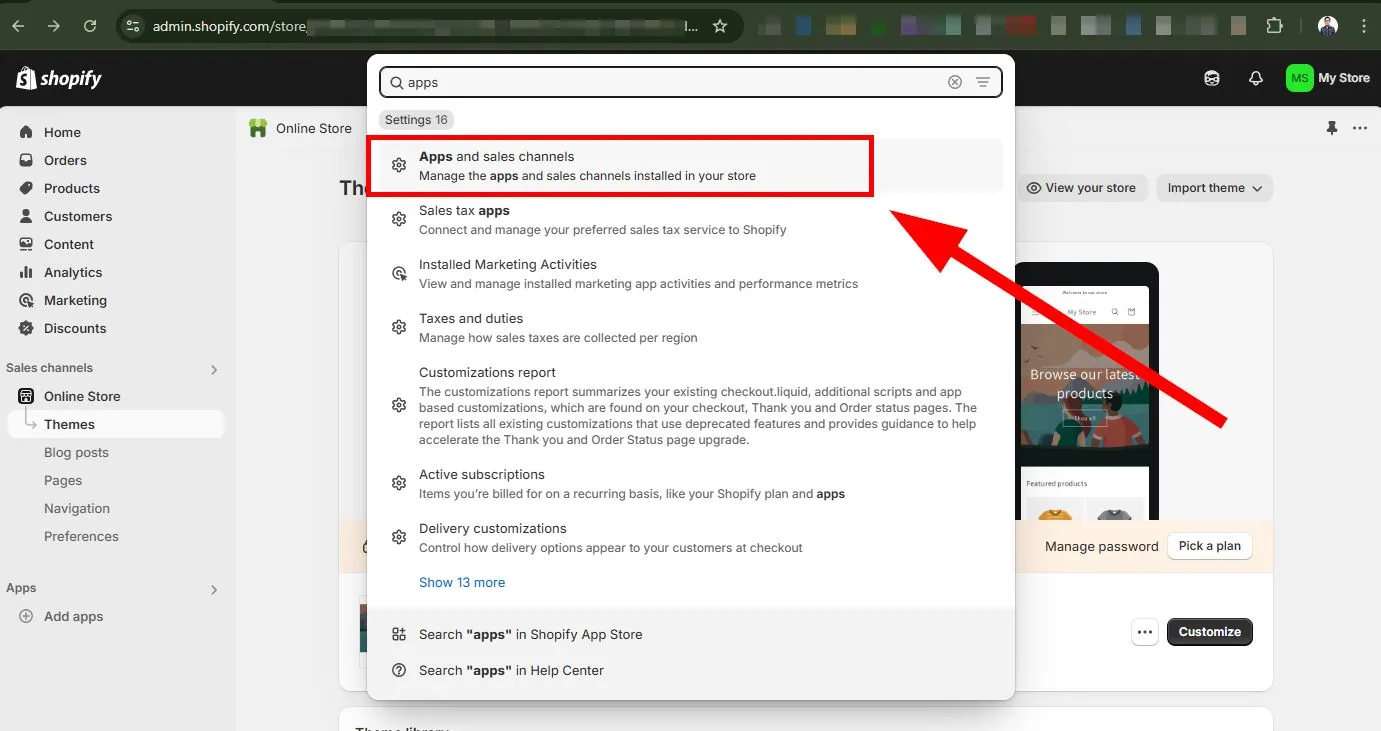
Task: Open the Show 13 more link
Action: click(462, 582)
